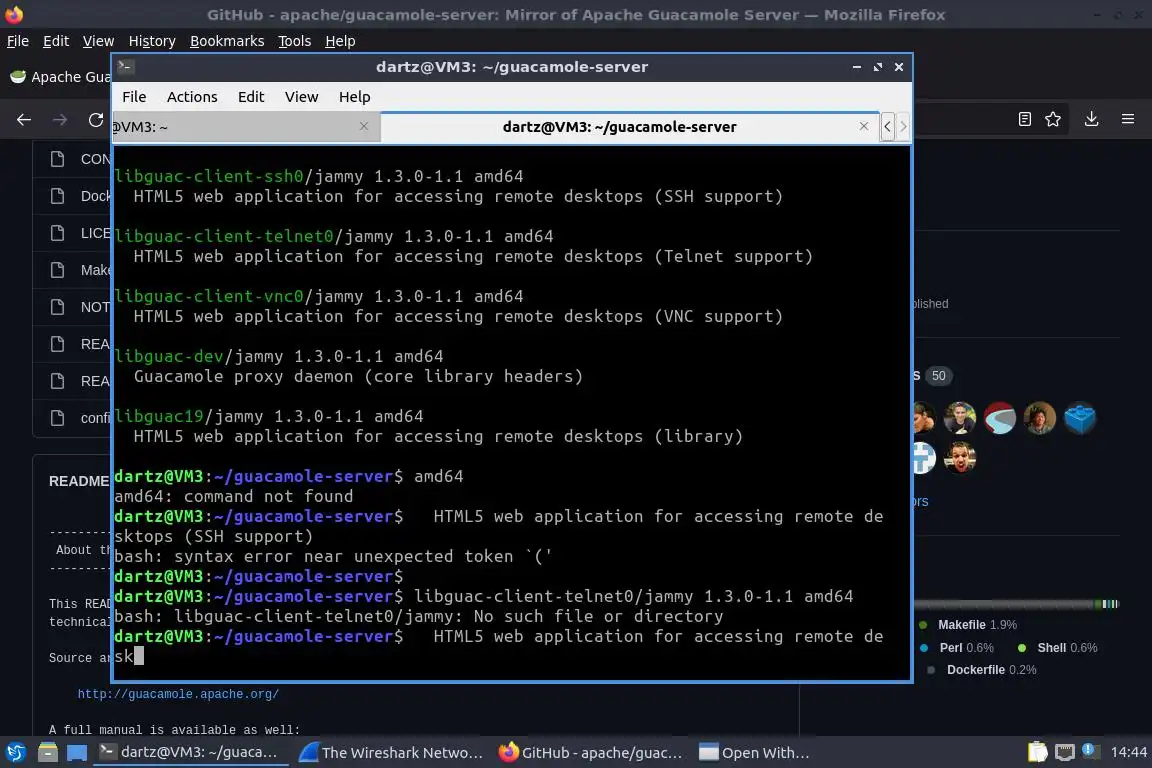The height and width of the screenshot is (768, 1152).
Task: Click the README heading on the GitHub page
Action: 79,481
